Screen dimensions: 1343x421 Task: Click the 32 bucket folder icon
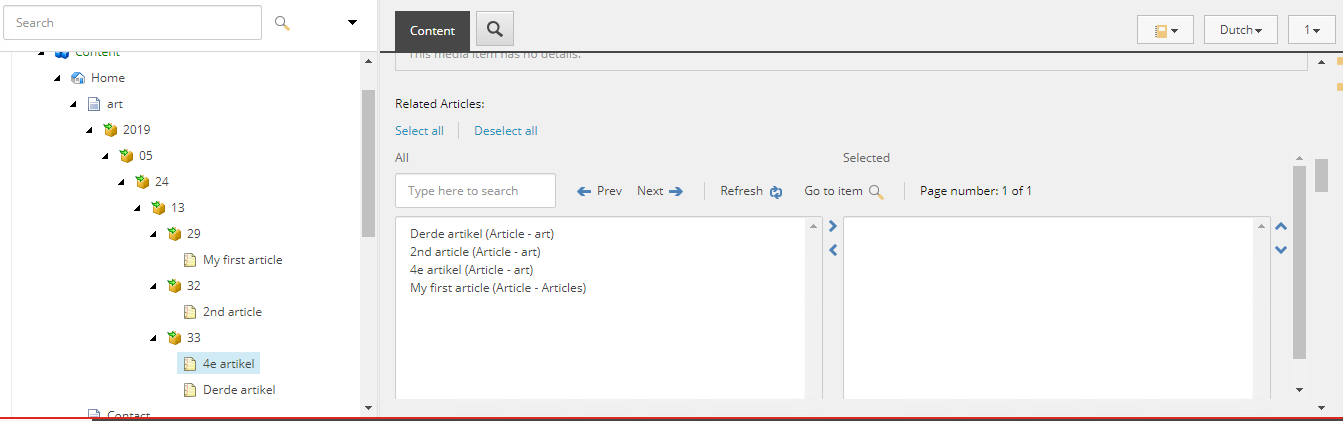174,286
